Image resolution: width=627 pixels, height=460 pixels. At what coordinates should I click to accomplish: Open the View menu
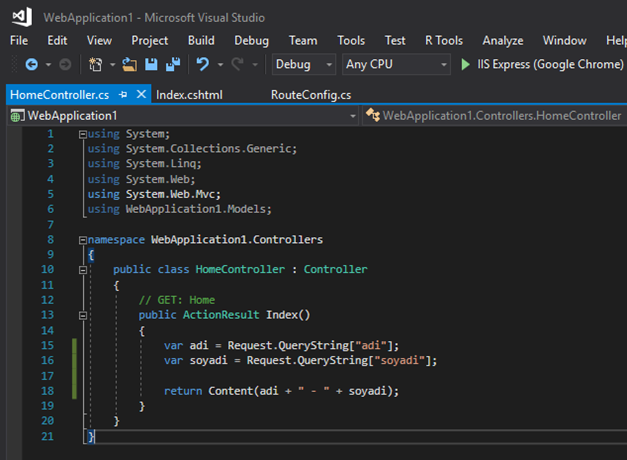point(99,40)
